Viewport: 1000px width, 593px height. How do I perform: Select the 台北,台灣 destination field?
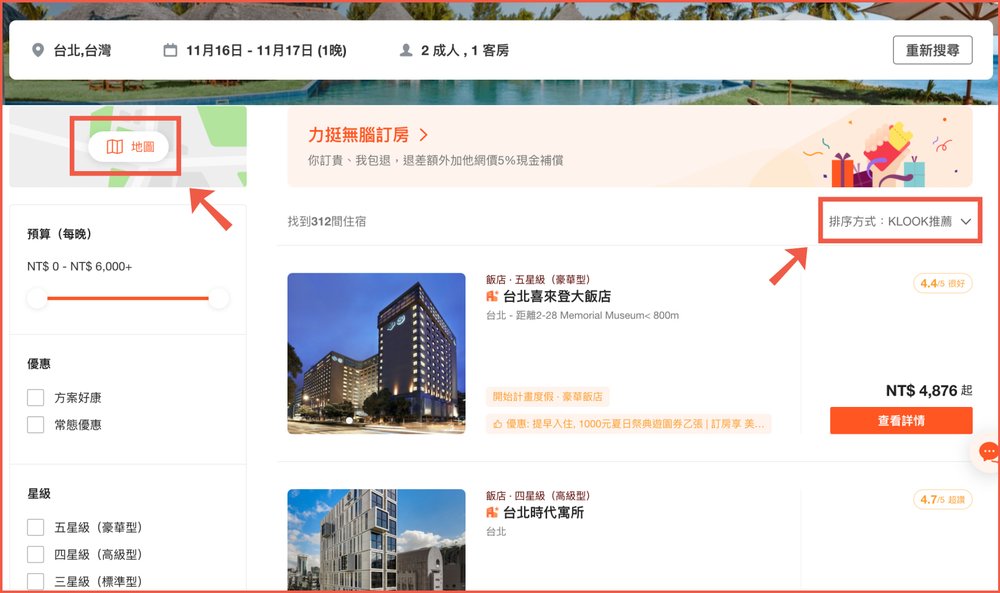coord(80,49)
